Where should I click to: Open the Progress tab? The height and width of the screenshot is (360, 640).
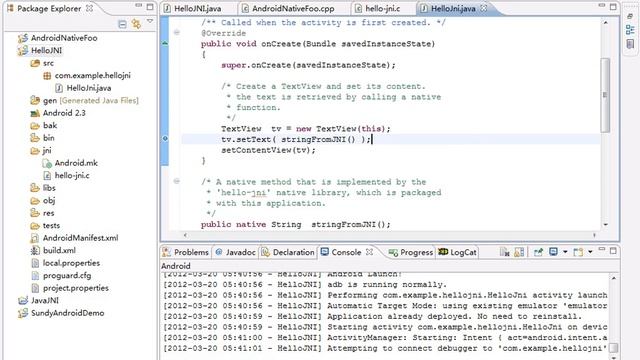[411, 252]
